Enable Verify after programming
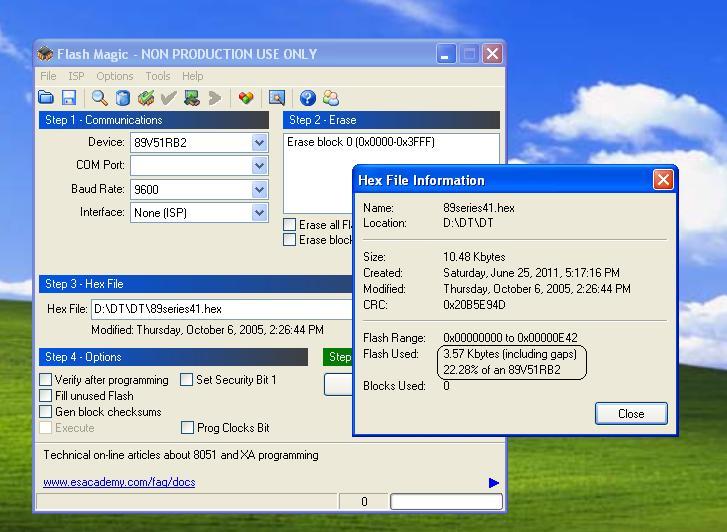This screenshot has width=727, height=532. [x=45, y=379]
